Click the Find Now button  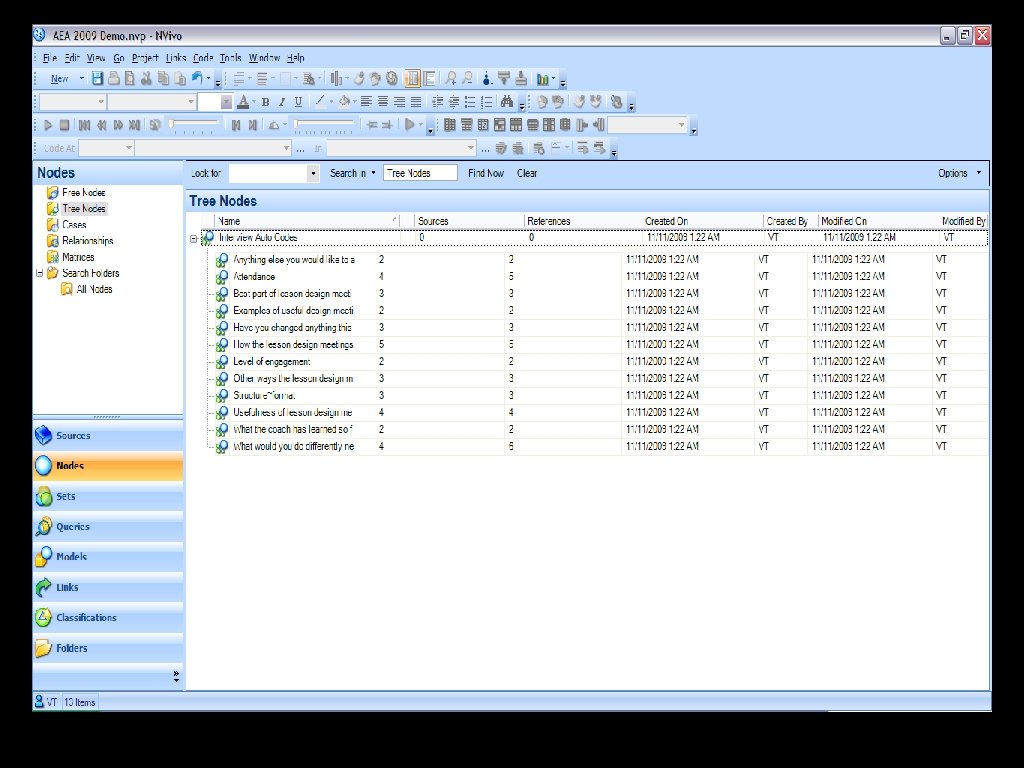[486, 173]
